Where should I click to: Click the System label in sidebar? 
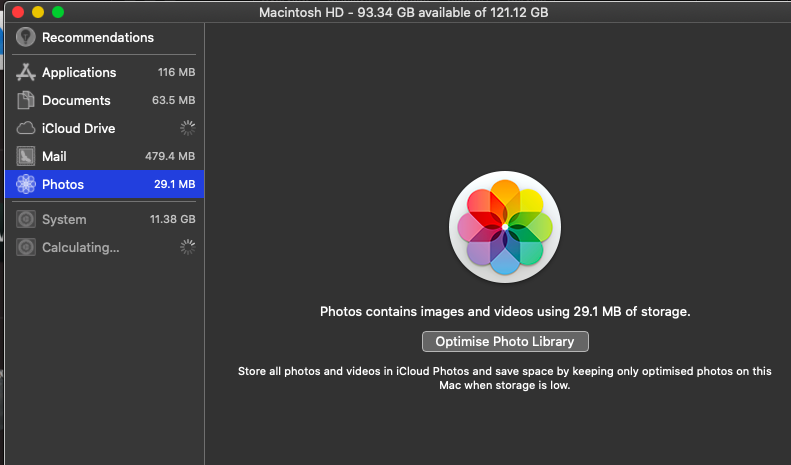[x=64, y=220]
